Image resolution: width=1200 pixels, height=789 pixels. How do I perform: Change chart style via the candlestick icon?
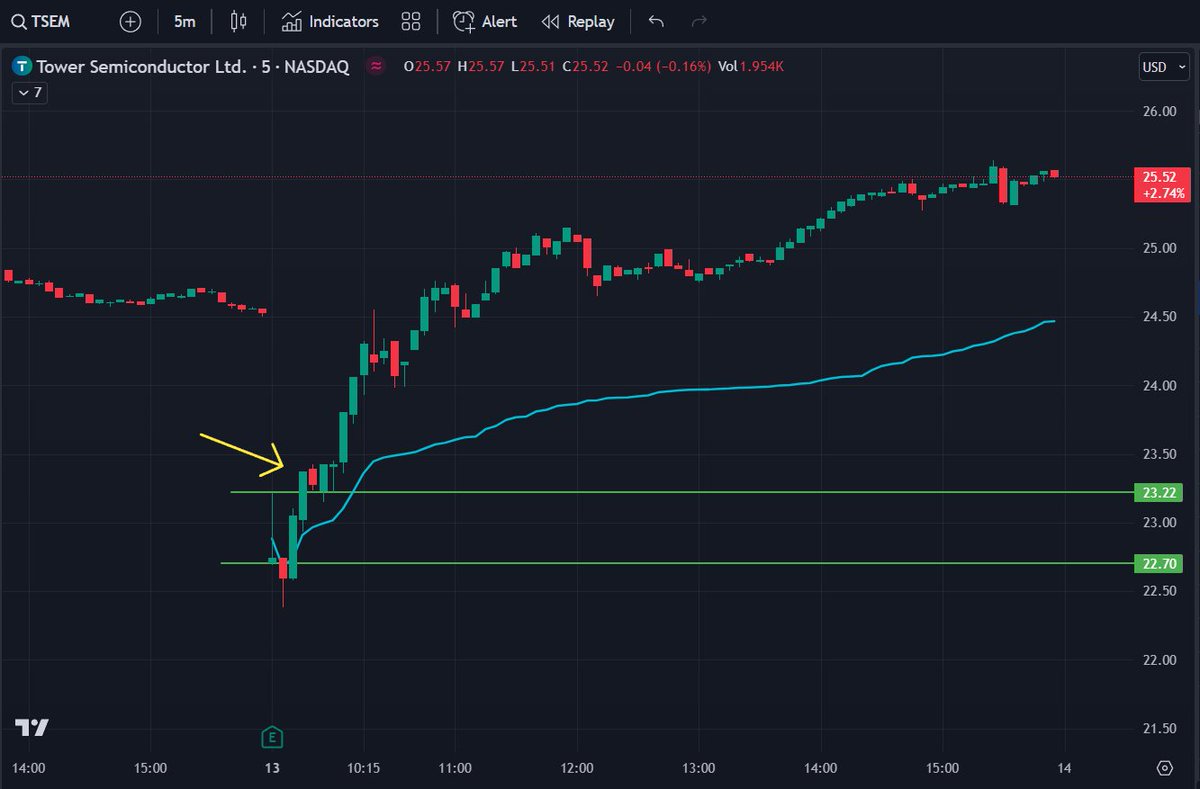[x=238, y=21]
